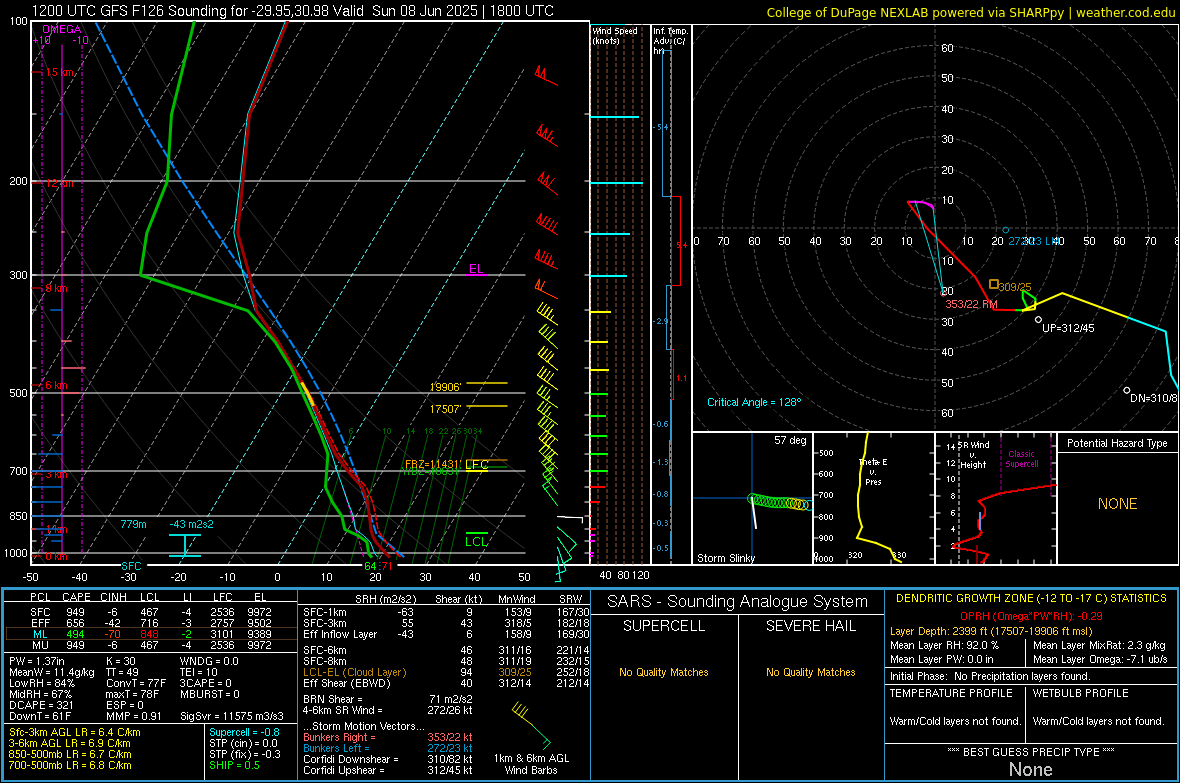Click the Bunkers Left = 272/23 kt line
Screen dimensions: 1180x783
(388, 748)
